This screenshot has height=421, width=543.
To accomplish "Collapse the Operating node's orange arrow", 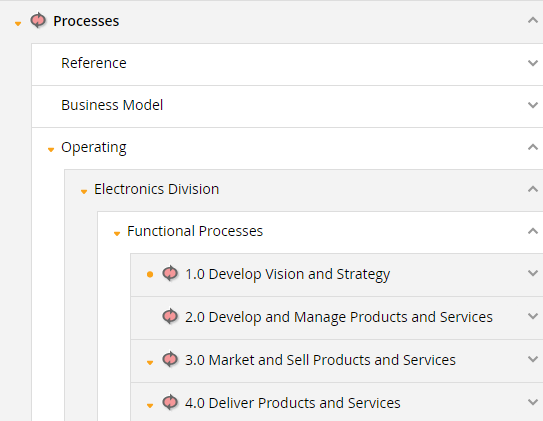I will [x=51, y=150].
